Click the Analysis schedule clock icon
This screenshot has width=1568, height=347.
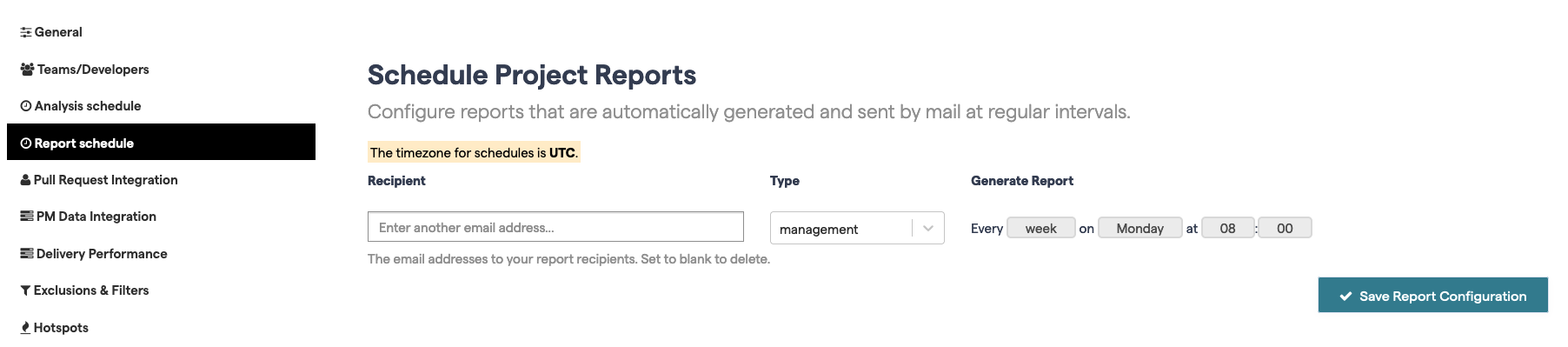point(26,106)
